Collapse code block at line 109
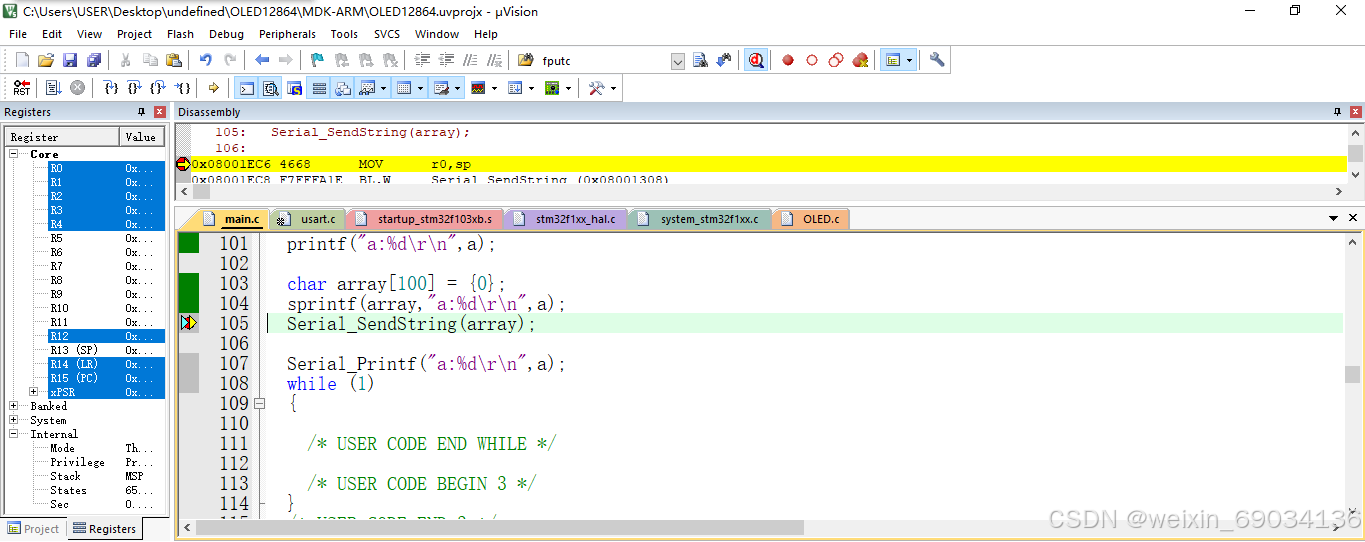This screenshot has height=542, width=1365. click(260, 404)
